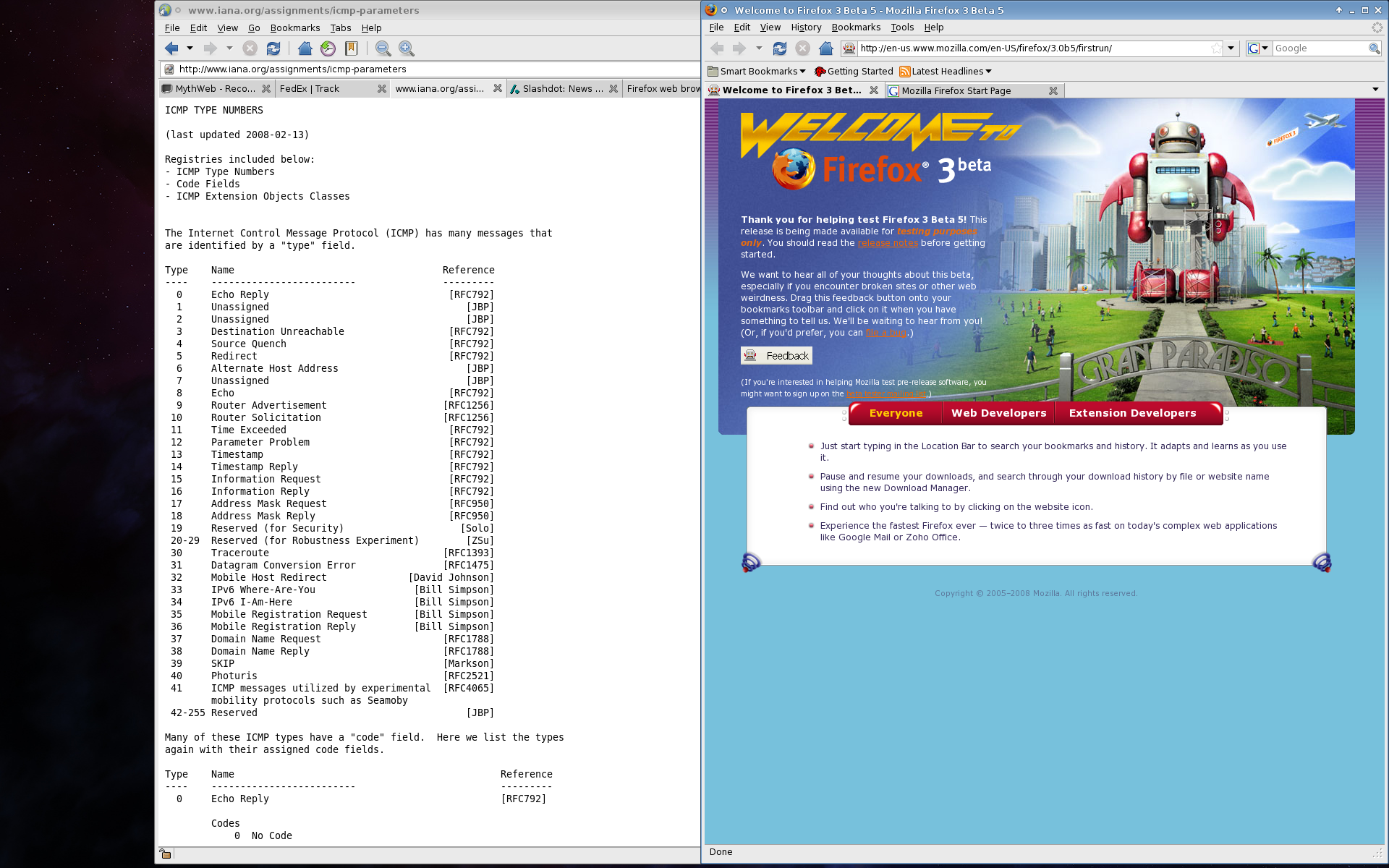Click the Firefox Forward button
The height and width of the screenshot is (868, 1389).
[x=739, y=48]
